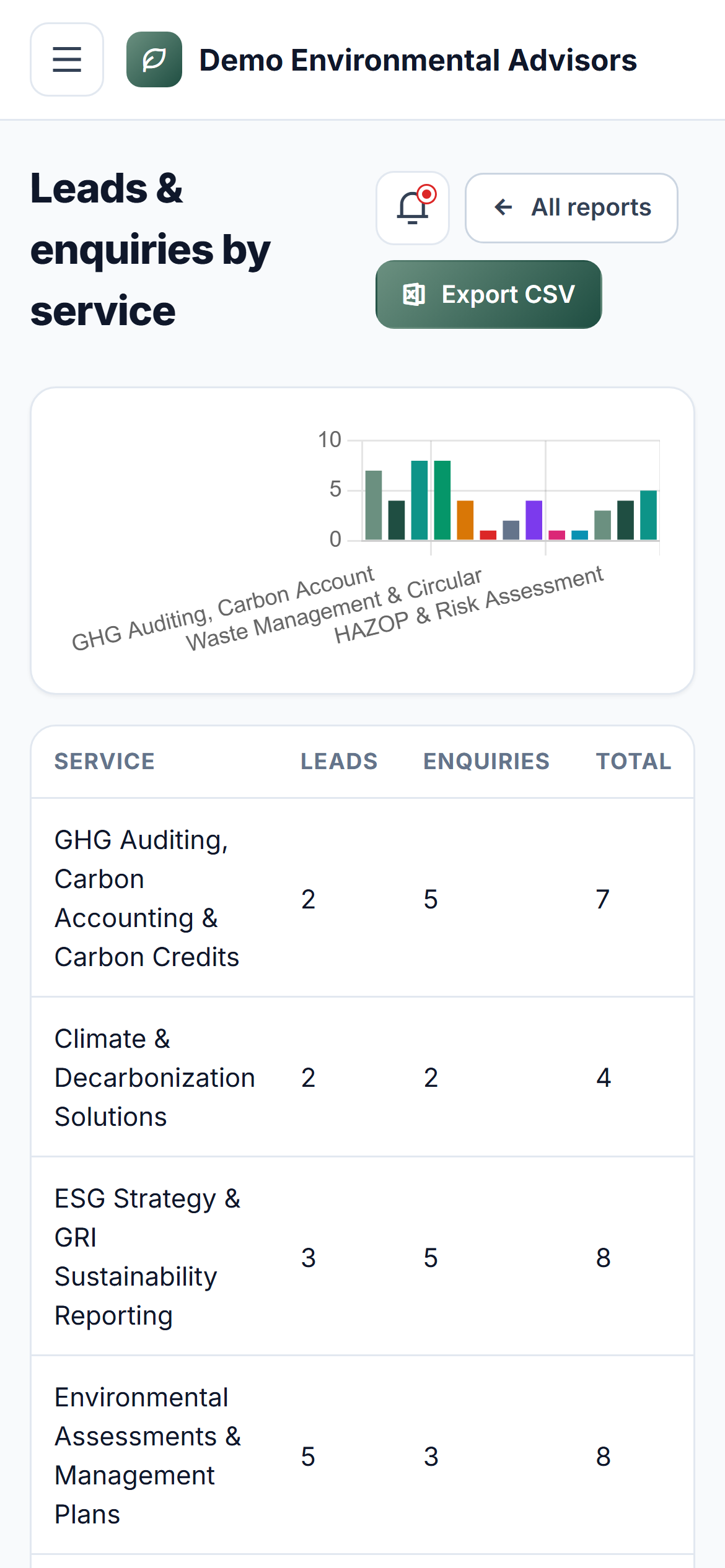This screenshot has height=1568, width=725.
Task: Click leads value 3 in ESG Strategy row
Action: [309, 1258]
